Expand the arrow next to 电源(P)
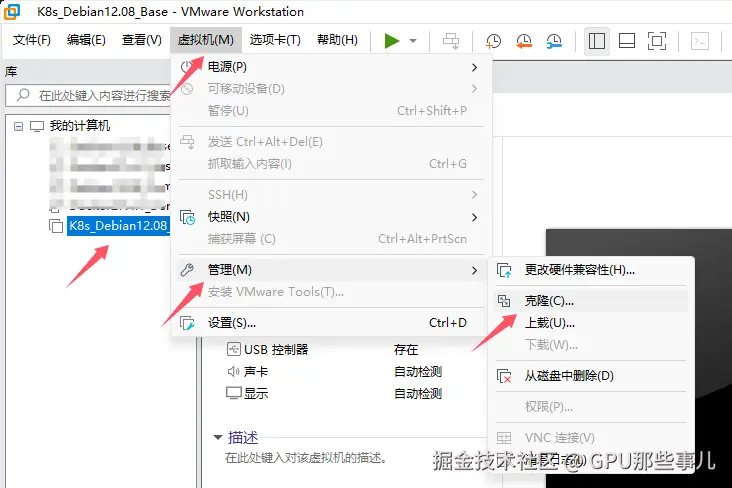The height and width of the screenshot is (488, 732). [474, 67]
